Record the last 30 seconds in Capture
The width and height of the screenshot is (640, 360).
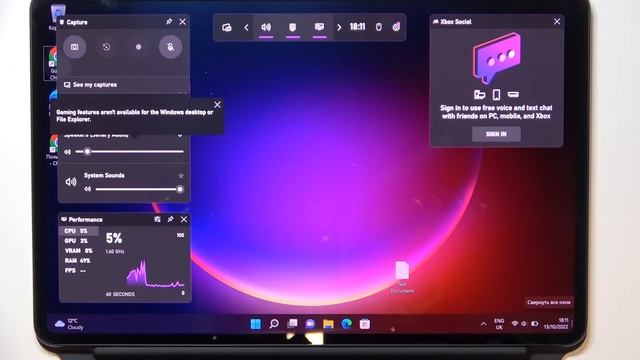(107, 47)
